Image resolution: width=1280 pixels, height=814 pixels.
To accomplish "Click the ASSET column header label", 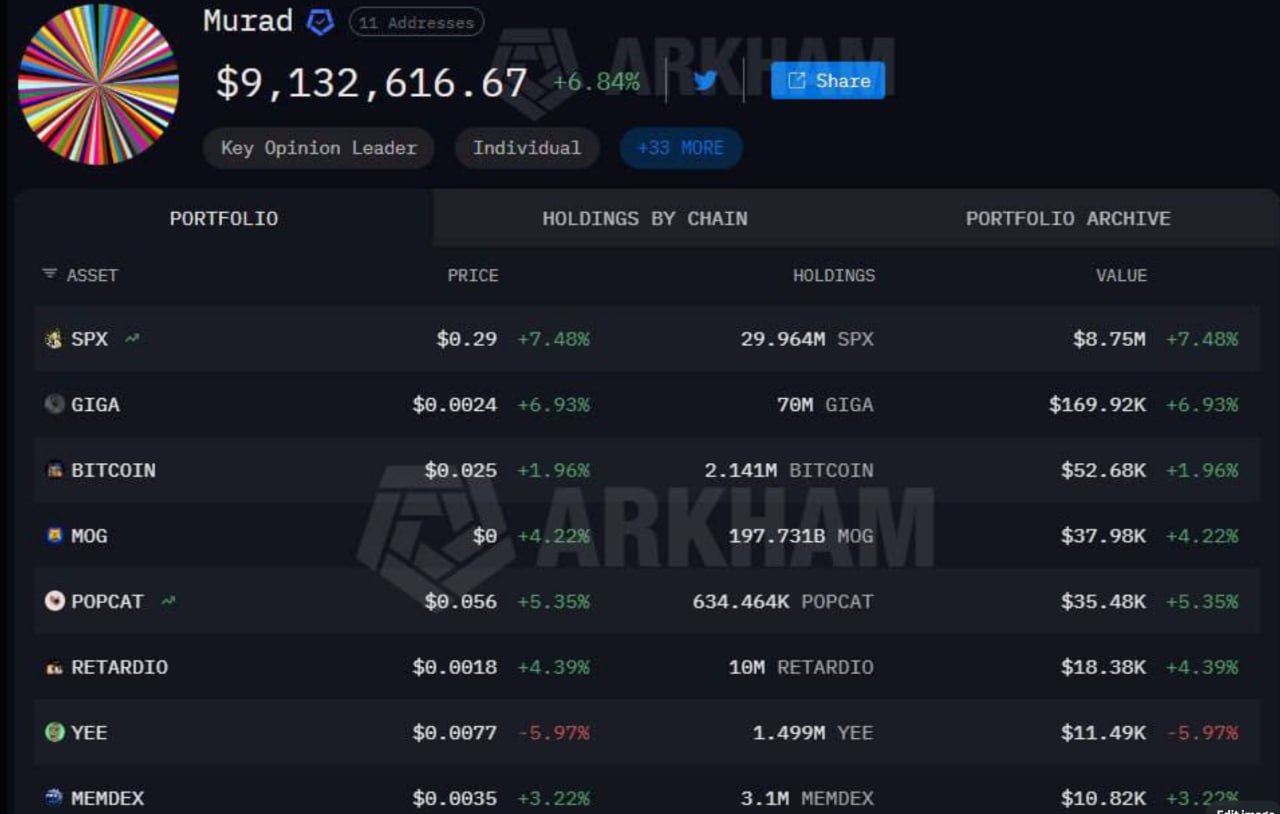I will (92, 275).
